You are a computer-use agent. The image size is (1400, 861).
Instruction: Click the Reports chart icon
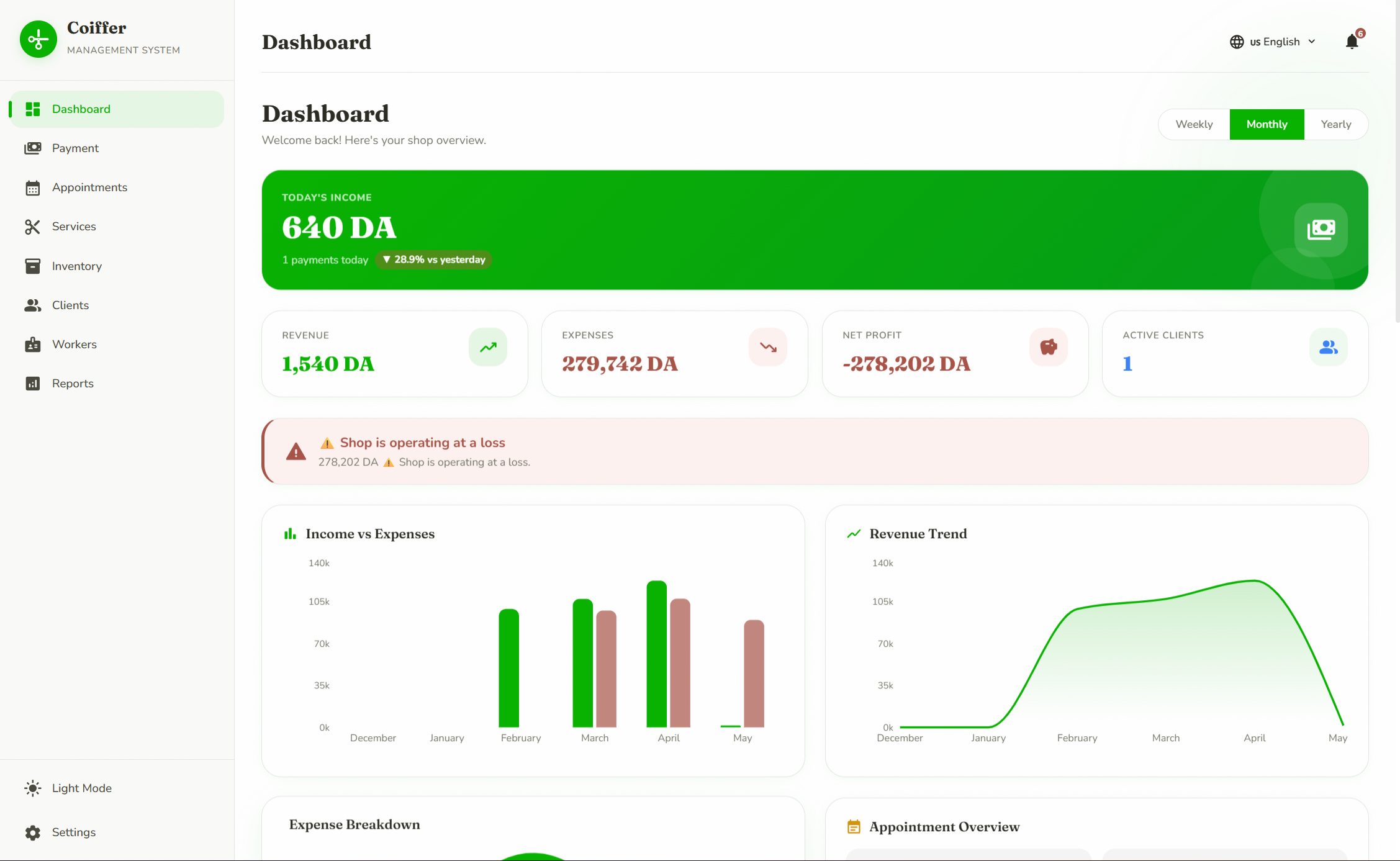click(x=33, y=384)
